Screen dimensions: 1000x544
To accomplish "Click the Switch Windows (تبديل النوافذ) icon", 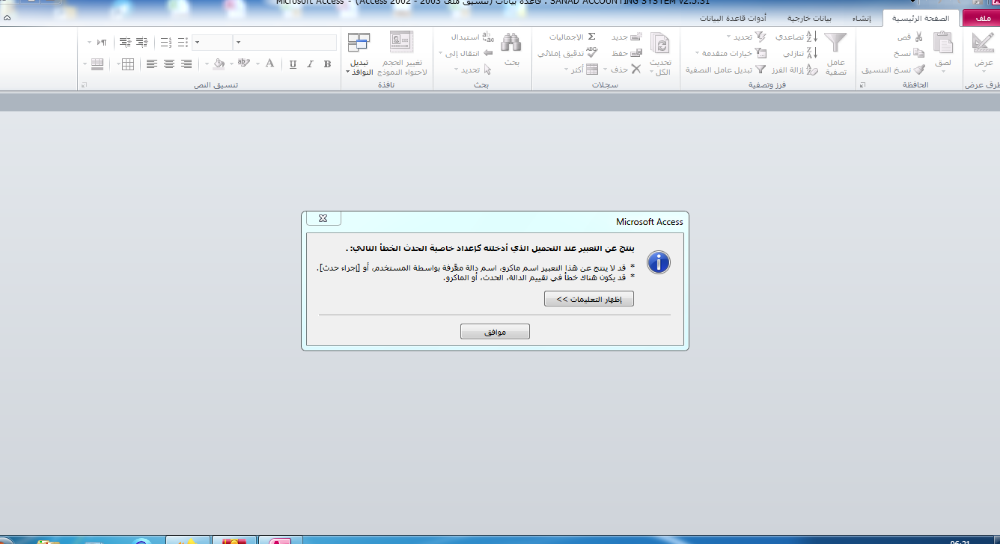I will (x=358, y=43).
